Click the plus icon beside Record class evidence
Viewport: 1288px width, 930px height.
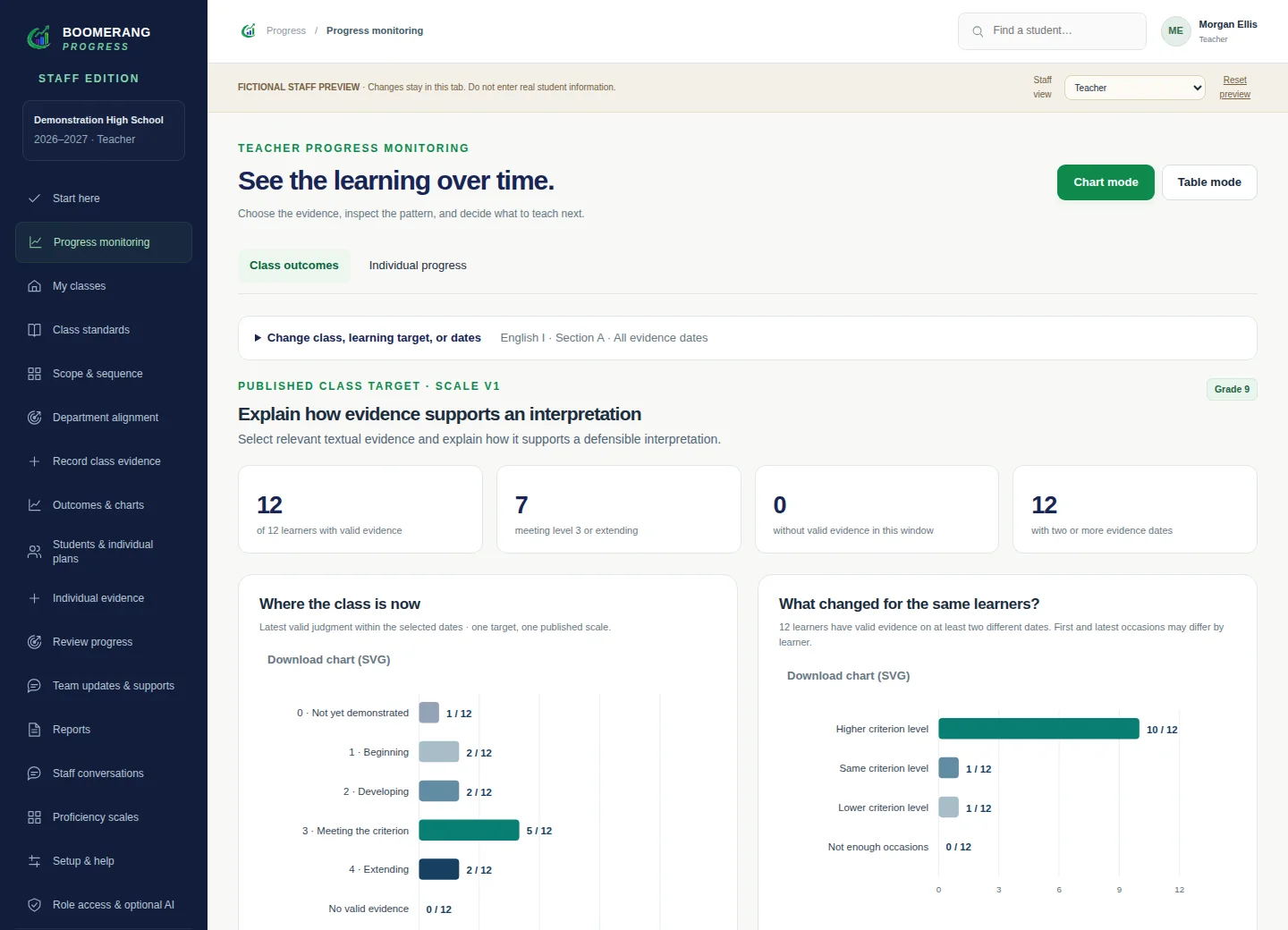[x=34, y=461]
